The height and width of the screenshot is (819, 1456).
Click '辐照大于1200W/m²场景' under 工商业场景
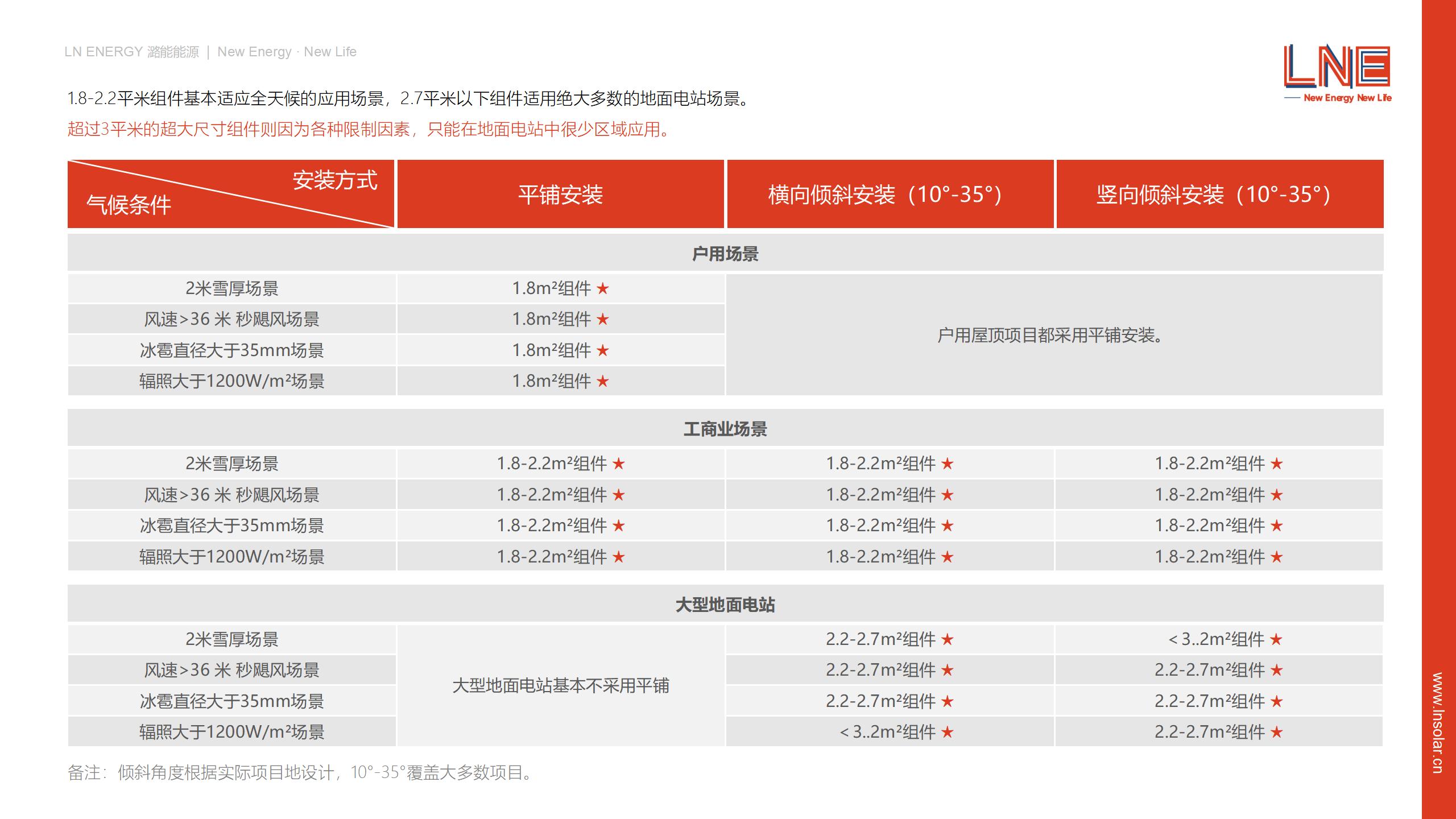coord(232,556)
